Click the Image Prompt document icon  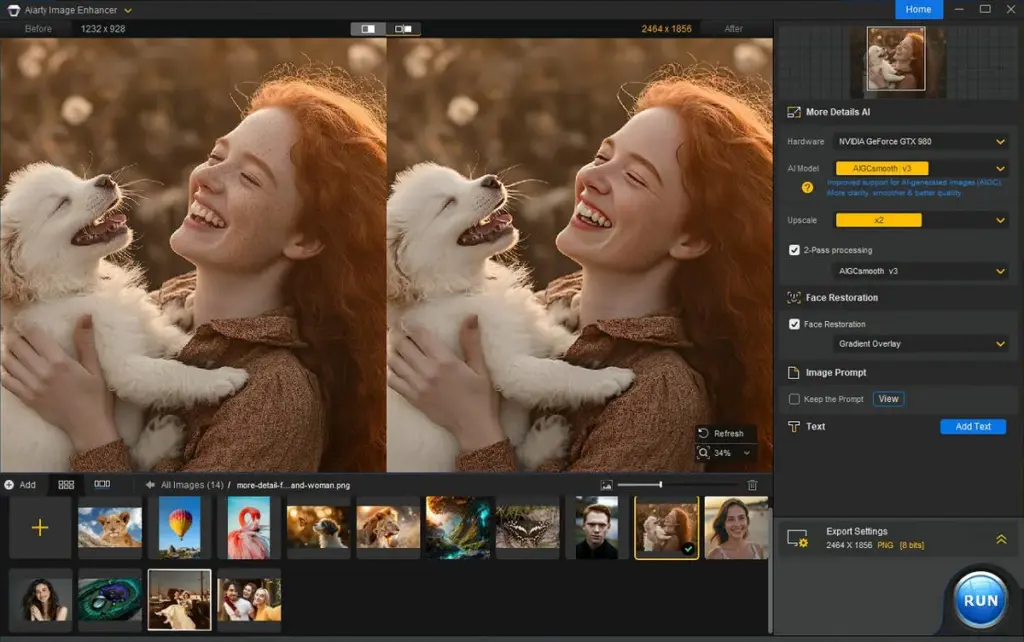(793, 373)
